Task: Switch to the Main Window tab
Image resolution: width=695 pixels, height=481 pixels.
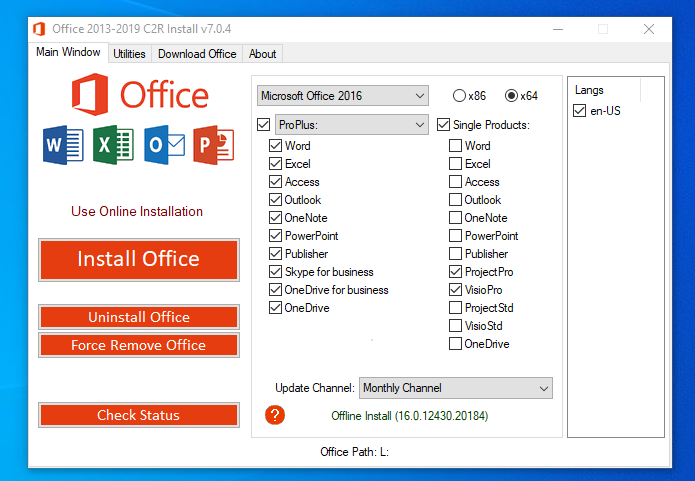Action: tap(68, 52)
